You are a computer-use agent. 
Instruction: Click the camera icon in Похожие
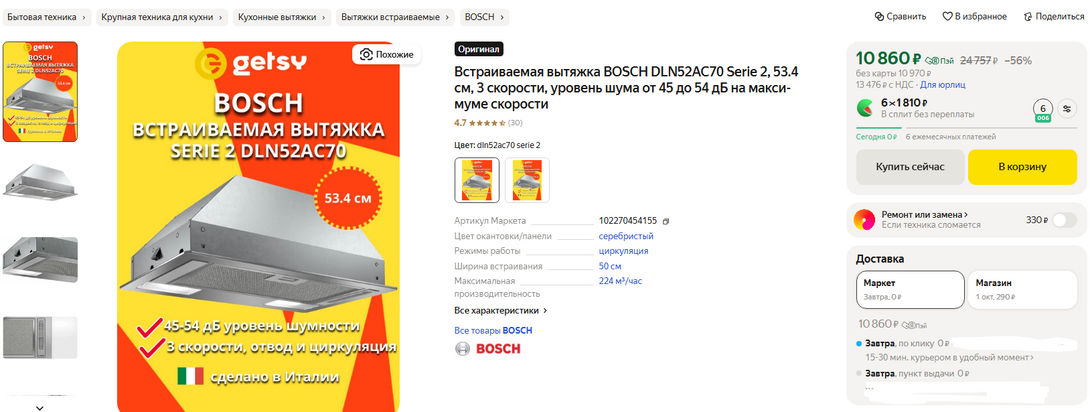click(x=366, y=54)
